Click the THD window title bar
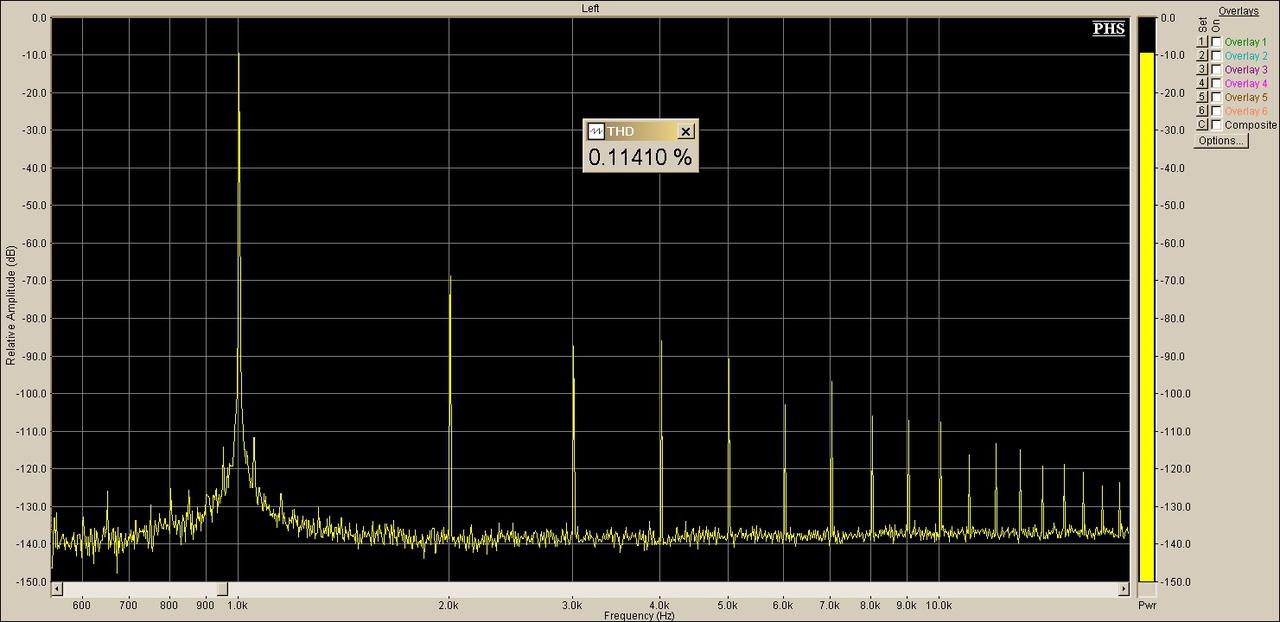Image resolution: width=1280 pixels, height=622 pixels. point(640,132)
